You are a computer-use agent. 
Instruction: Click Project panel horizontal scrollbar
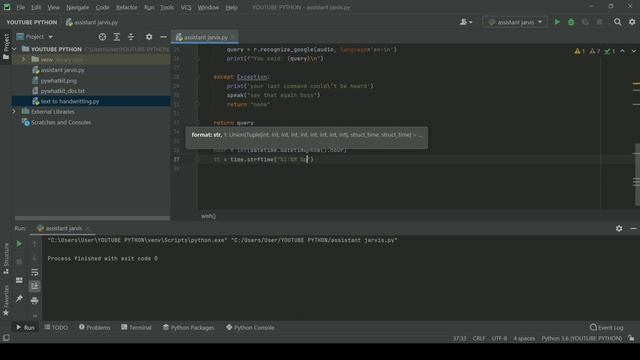click(92, 218)
